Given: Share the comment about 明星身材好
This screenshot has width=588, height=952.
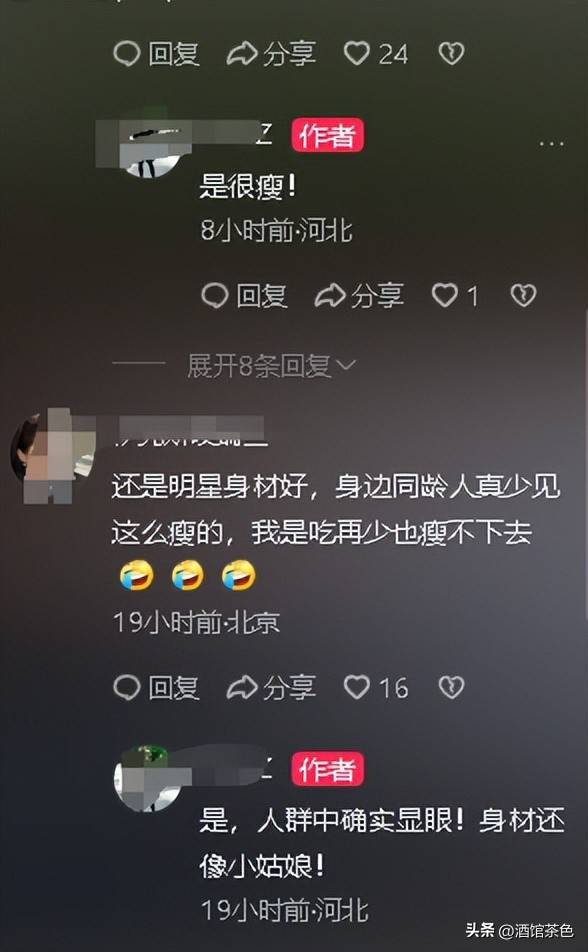Looking at the screenshot, I should [x=271, y=687].
